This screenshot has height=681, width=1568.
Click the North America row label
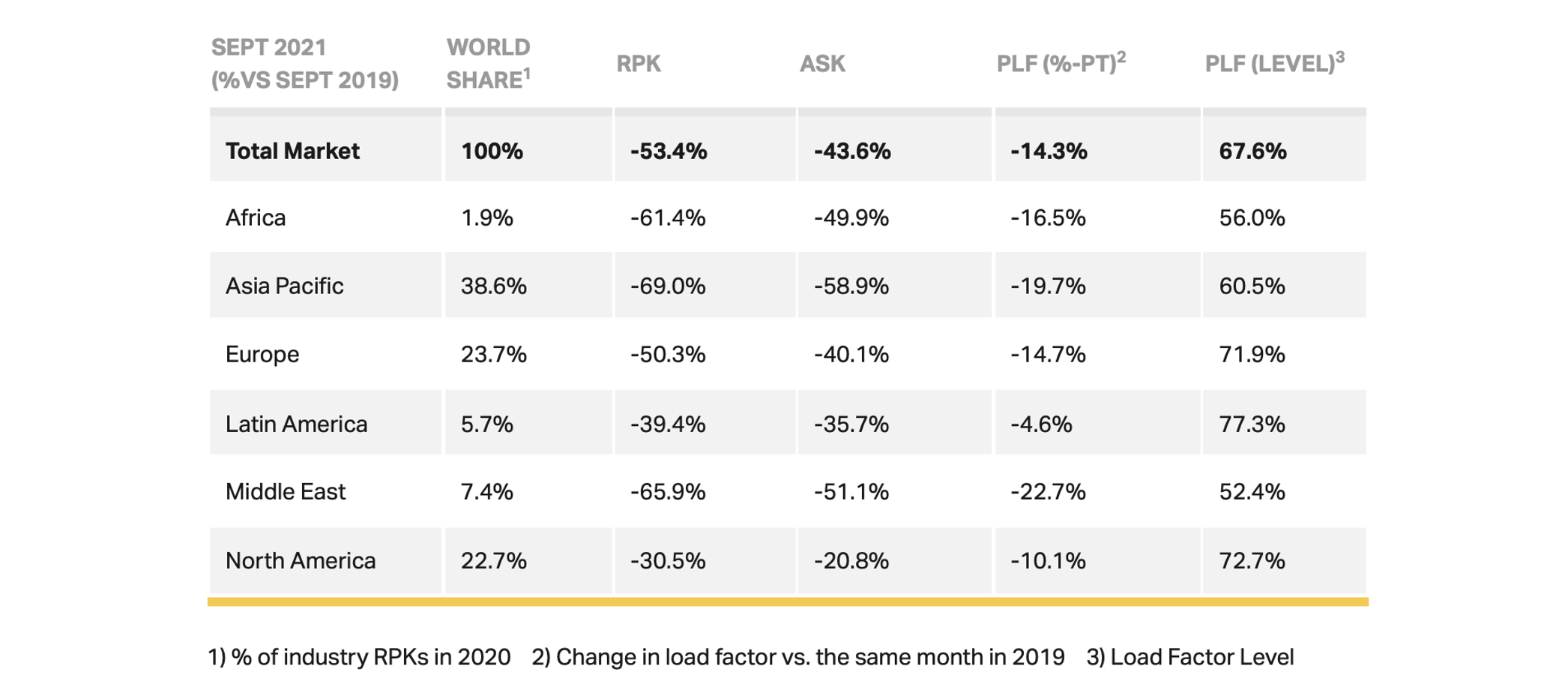click(x=300, y=560)
